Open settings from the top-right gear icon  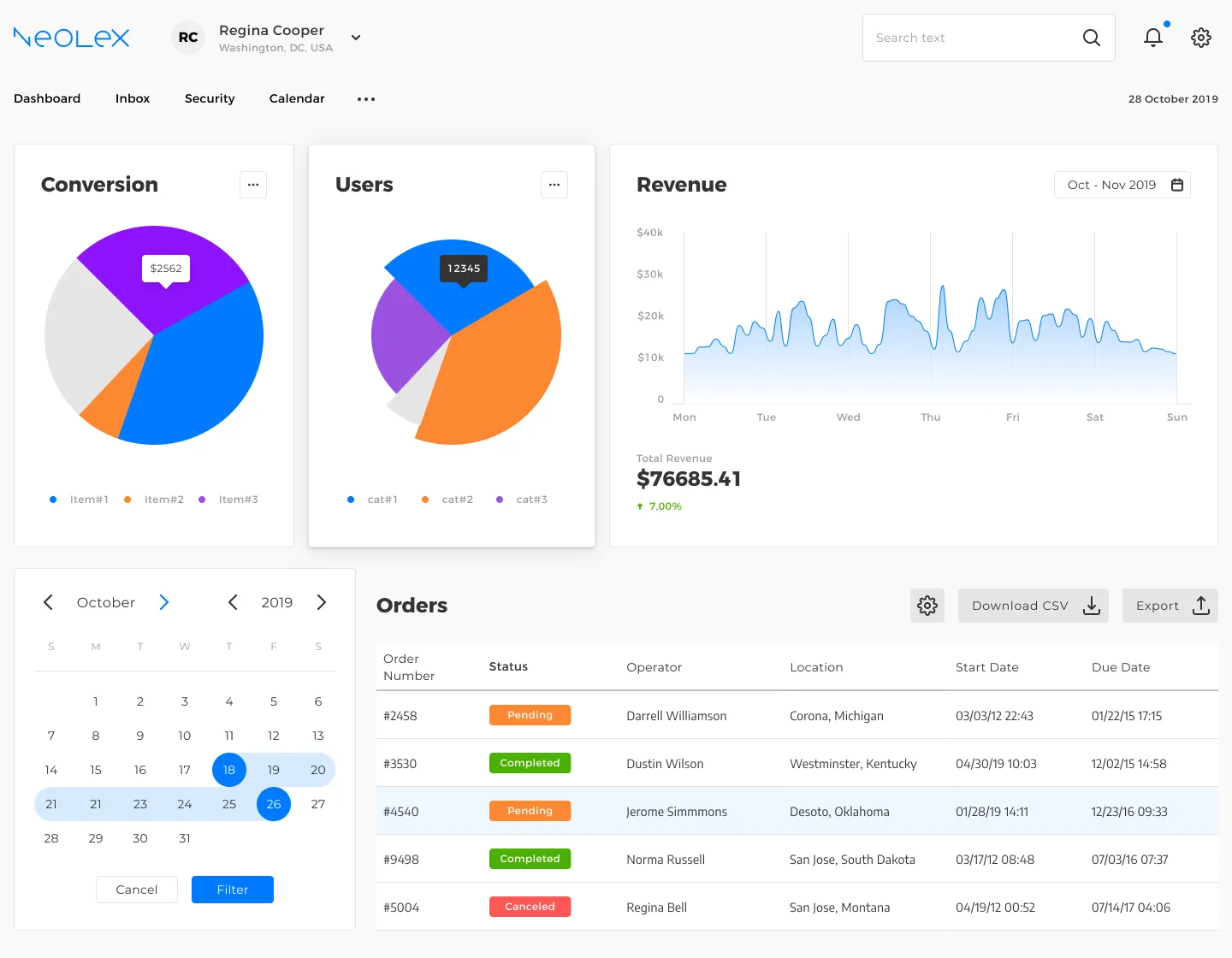pos(1201,38)
